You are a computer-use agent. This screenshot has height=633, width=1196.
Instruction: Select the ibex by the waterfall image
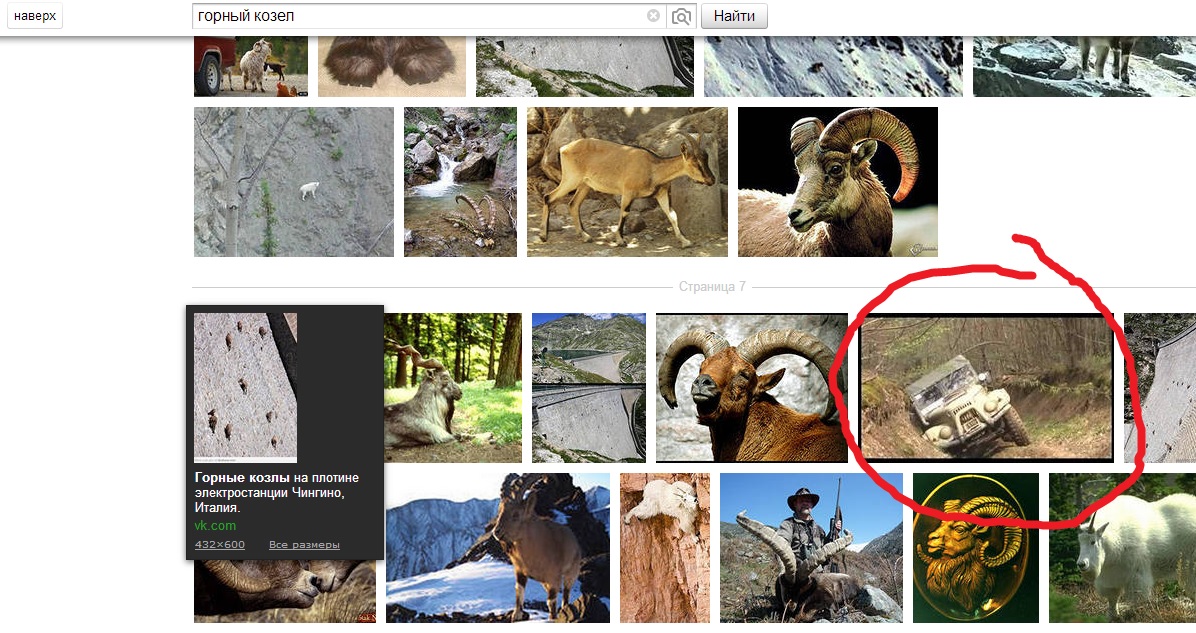(x=460, y=182)
